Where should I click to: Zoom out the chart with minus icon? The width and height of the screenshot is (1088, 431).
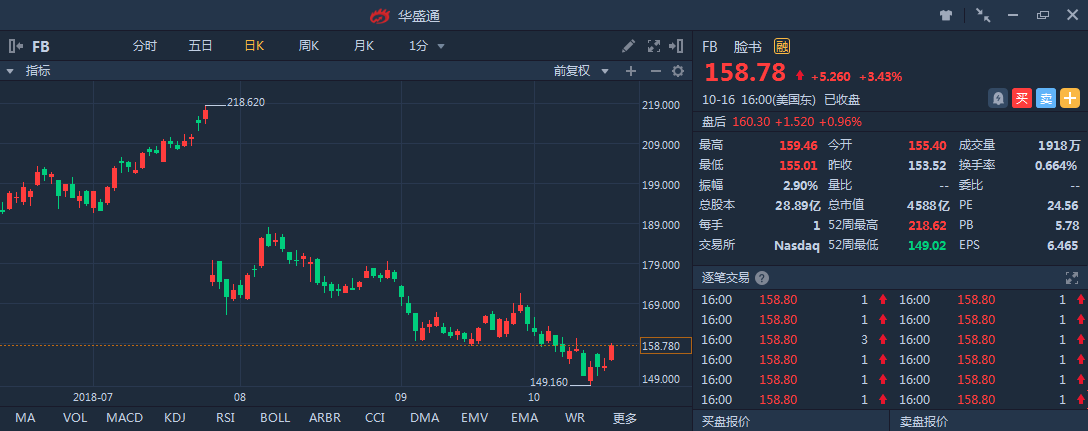[656, 71]
